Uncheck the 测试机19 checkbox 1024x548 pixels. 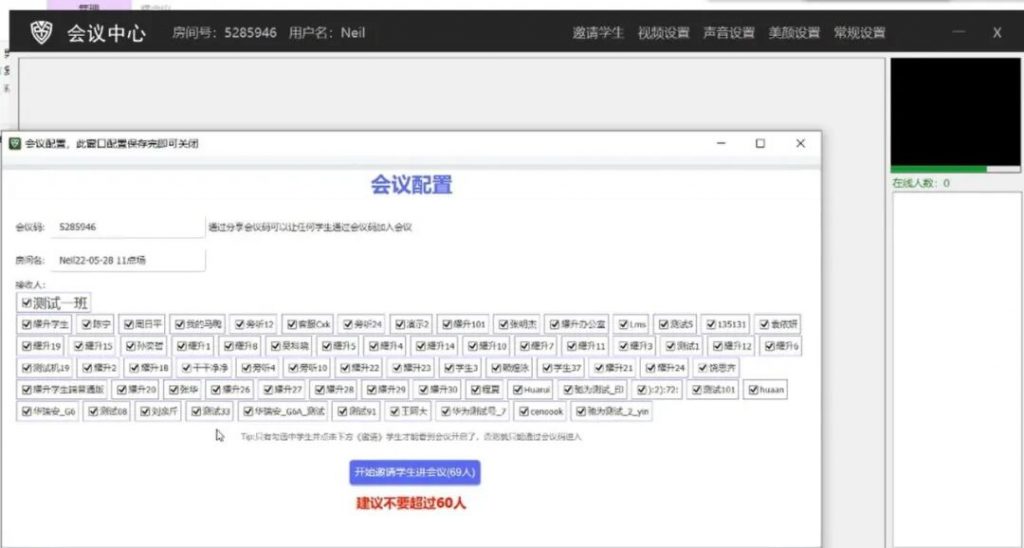tap(27, 368)
